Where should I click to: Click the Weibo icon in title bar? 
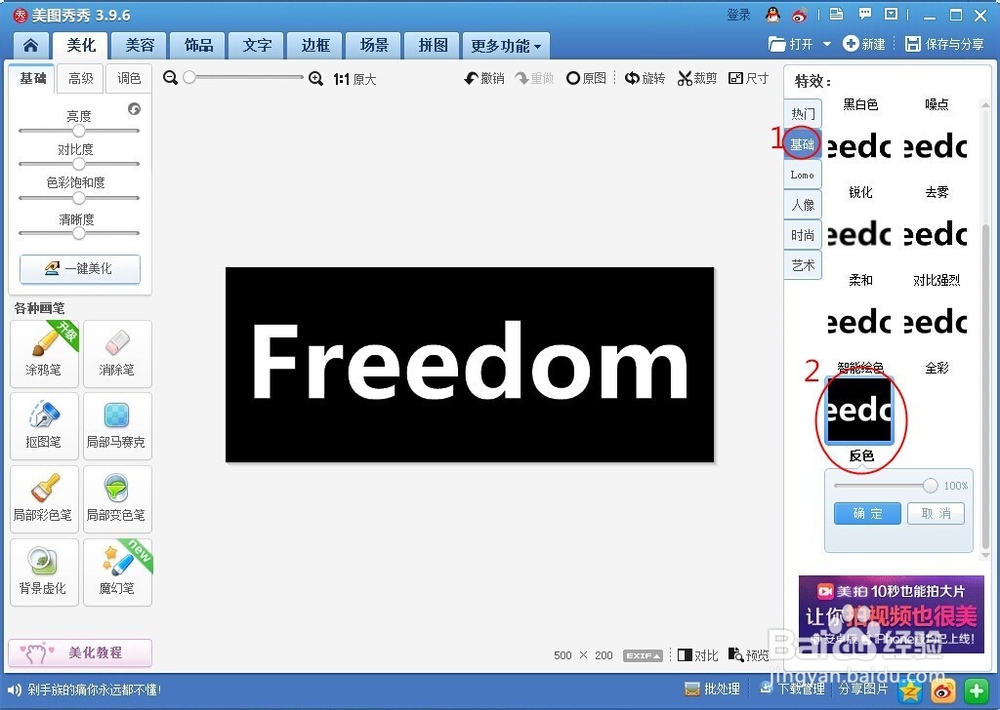[x=800, y=14]
